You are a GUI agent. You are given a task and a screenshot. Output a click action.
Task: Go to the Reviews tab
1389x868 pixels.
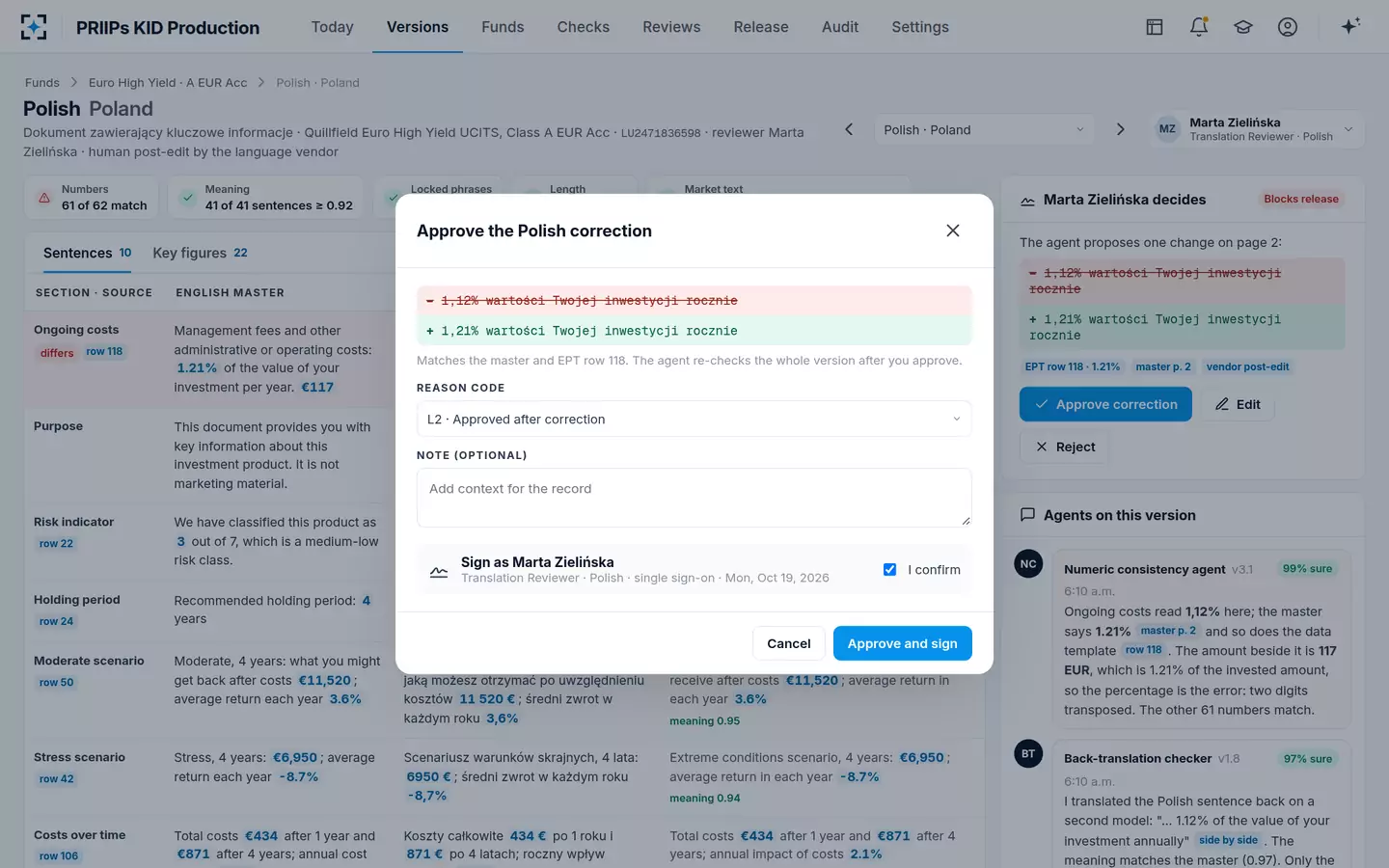671,27
